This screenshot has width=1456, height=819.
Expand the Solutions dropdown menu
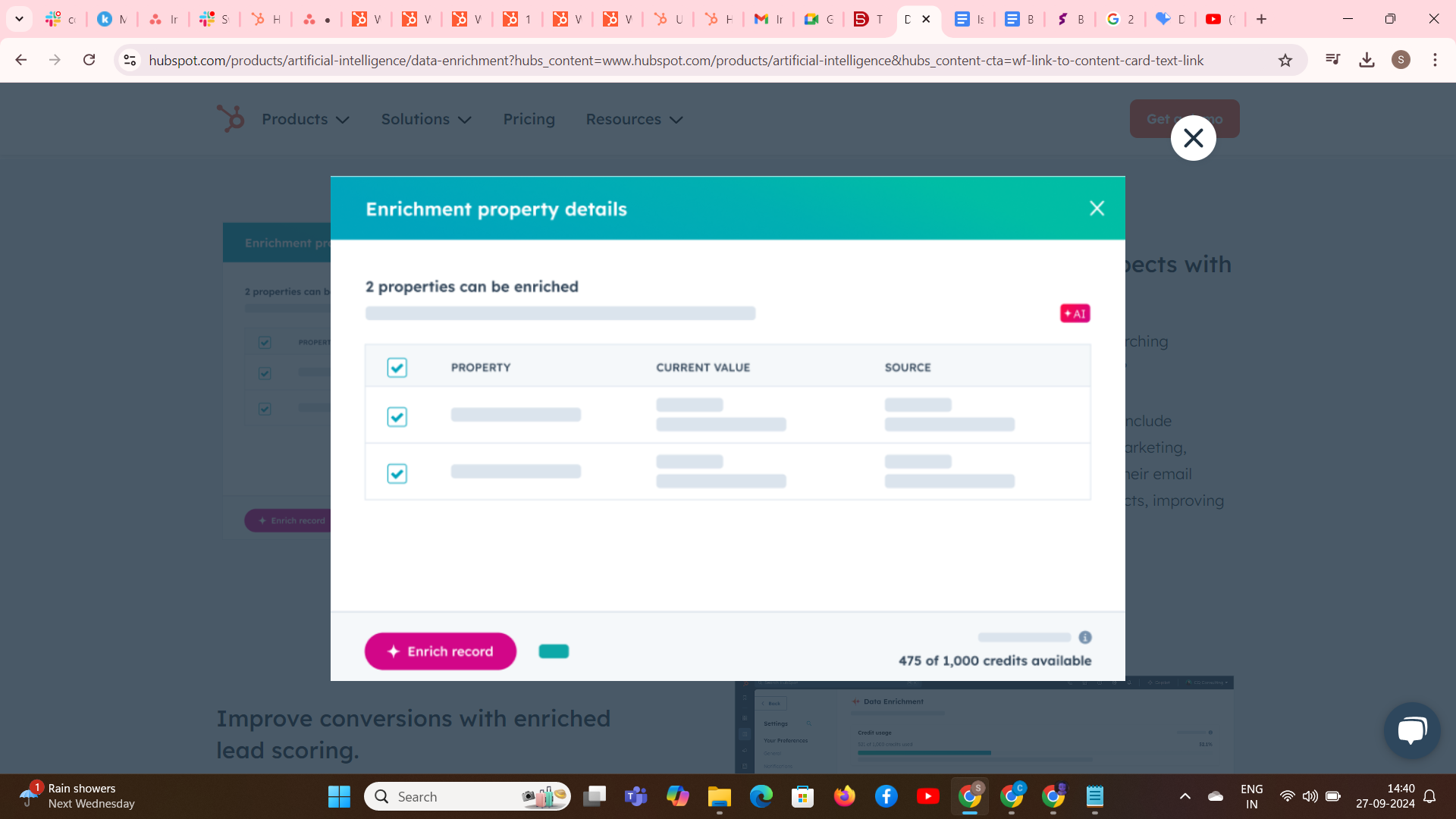click(423, 119)
